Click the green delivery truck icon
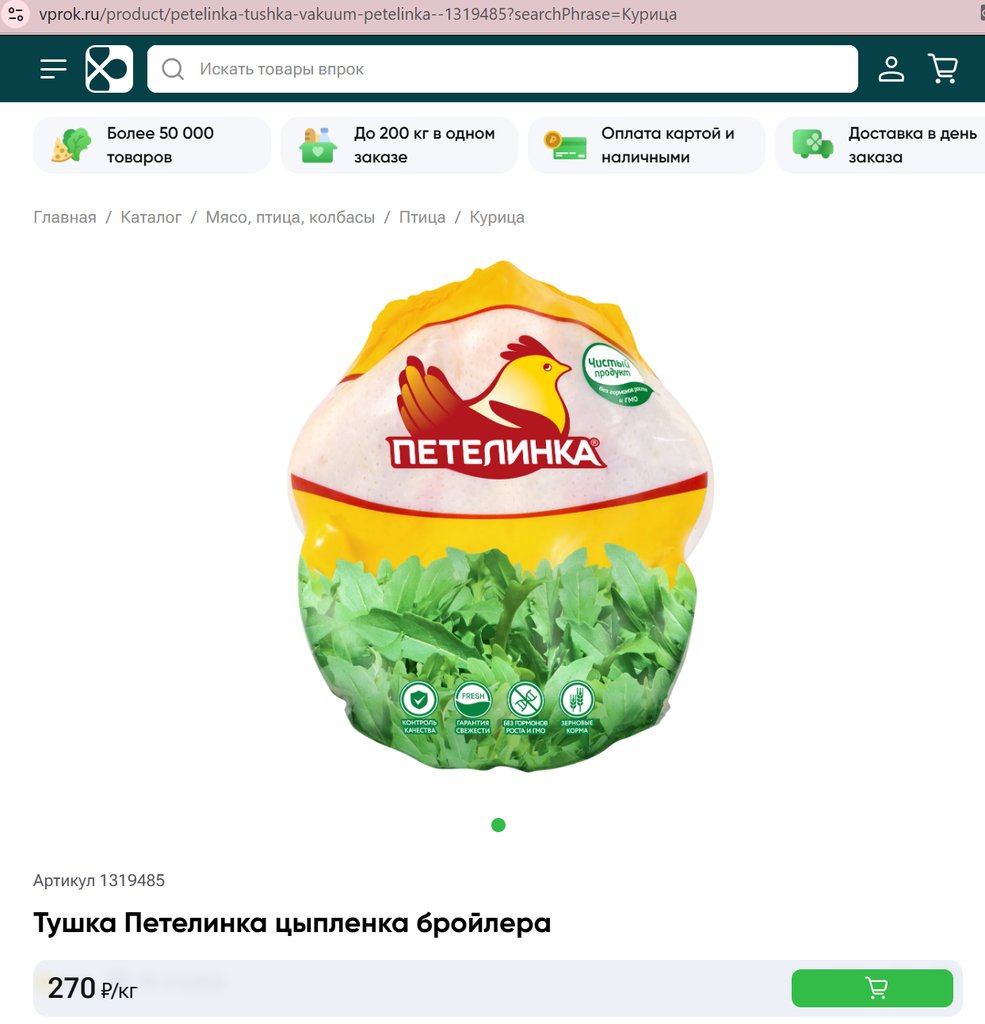Screen dimensions: 985x1024 (x=813, y=144)
